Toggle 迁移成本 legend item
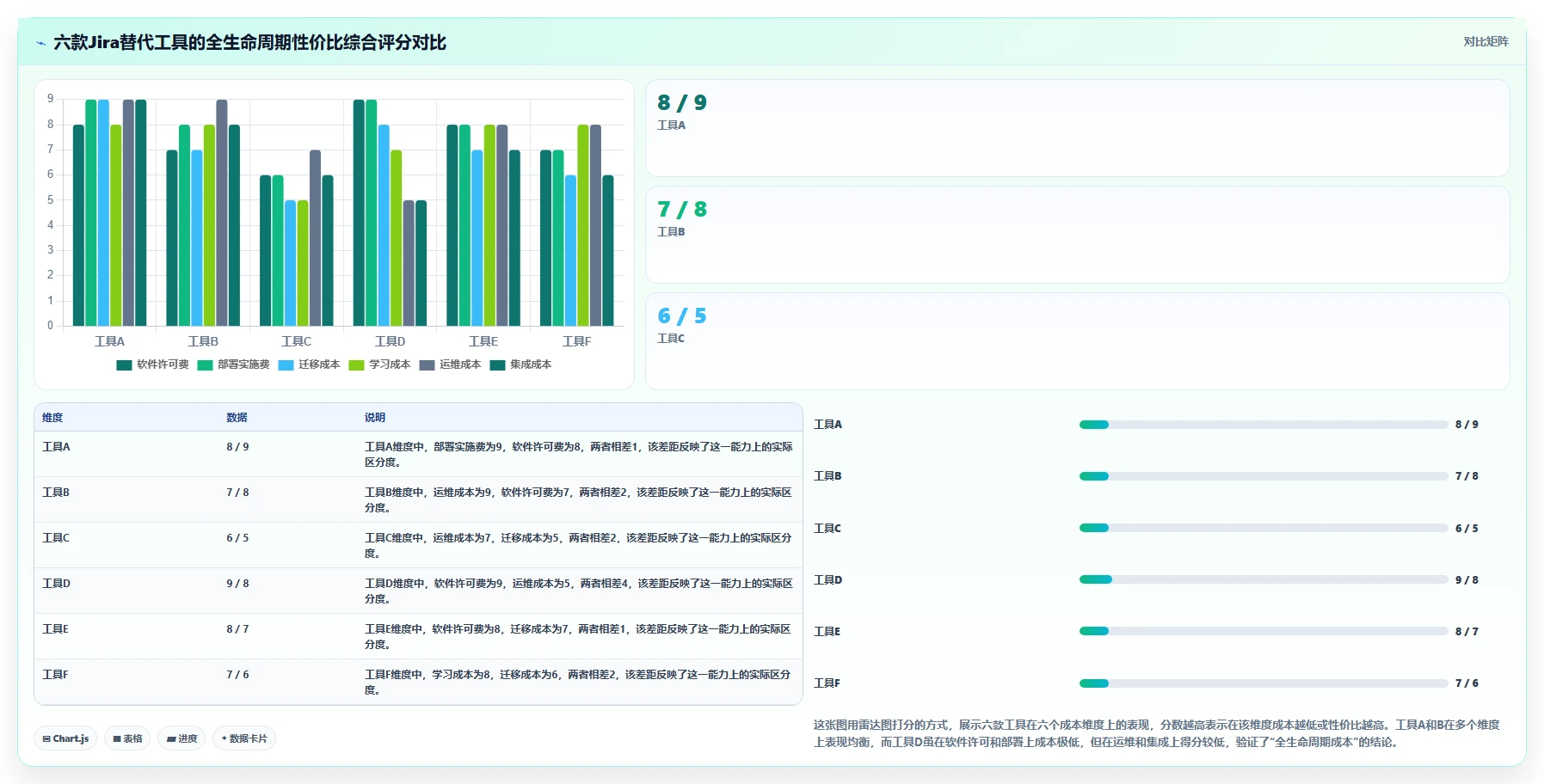 (x=309, y=364)
